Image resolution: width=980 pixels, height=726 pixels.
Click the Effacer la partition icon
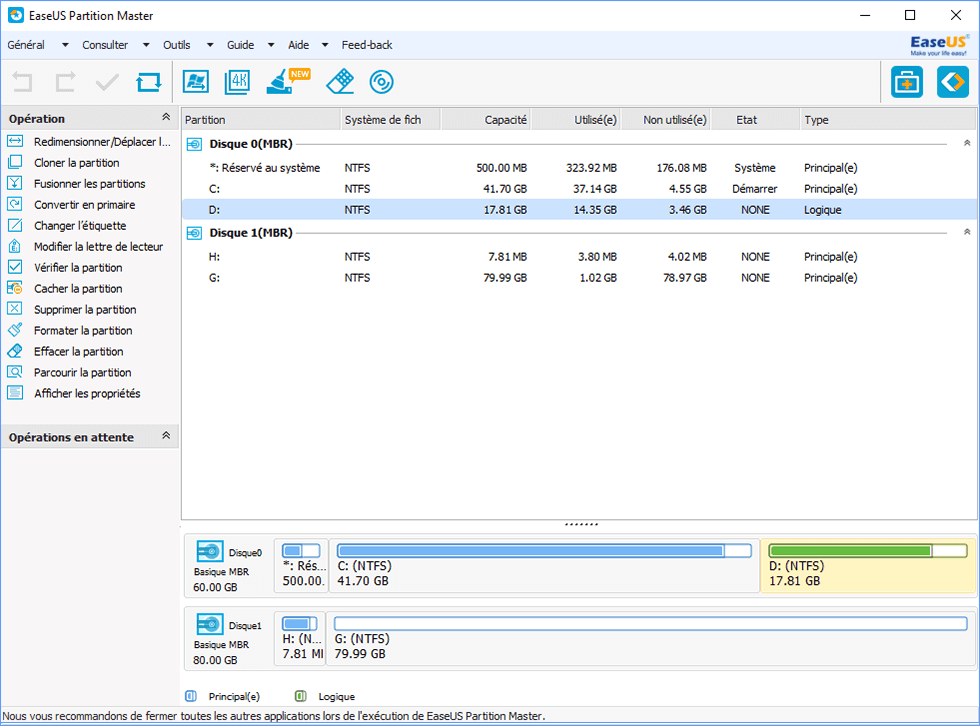coord(15,351)
